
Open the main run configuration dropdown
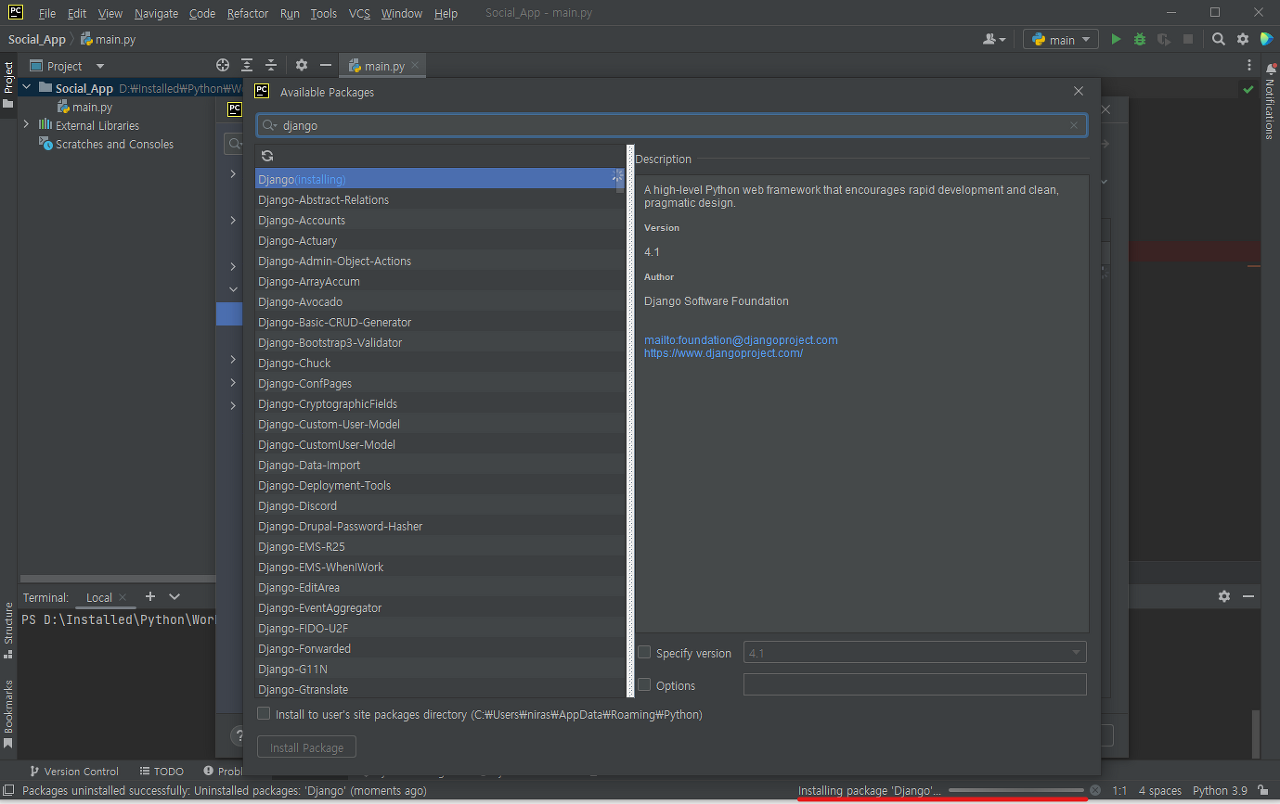pyautogui.click(x=1061, y=39)
